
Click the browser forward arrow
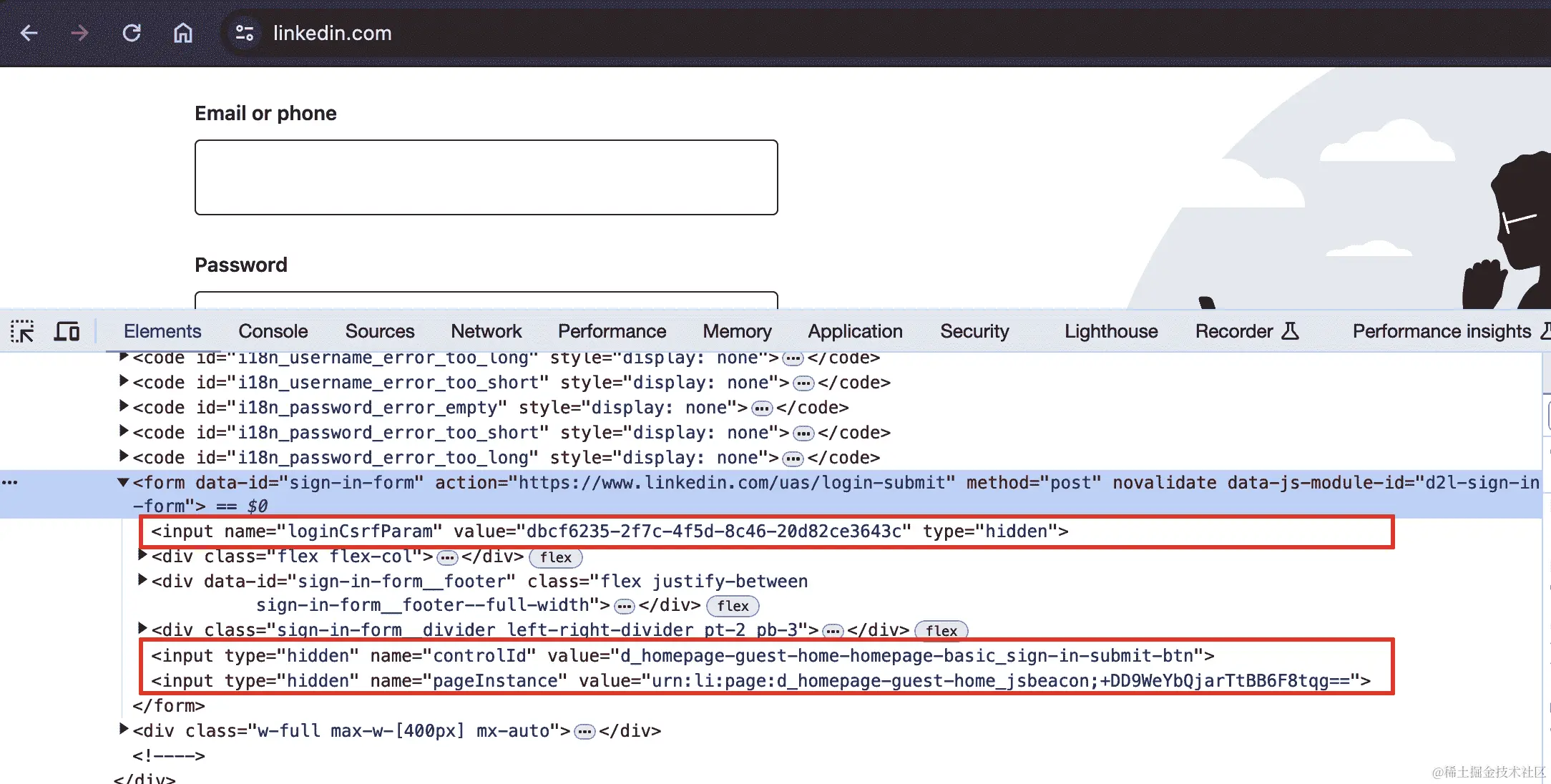[80, 33]
